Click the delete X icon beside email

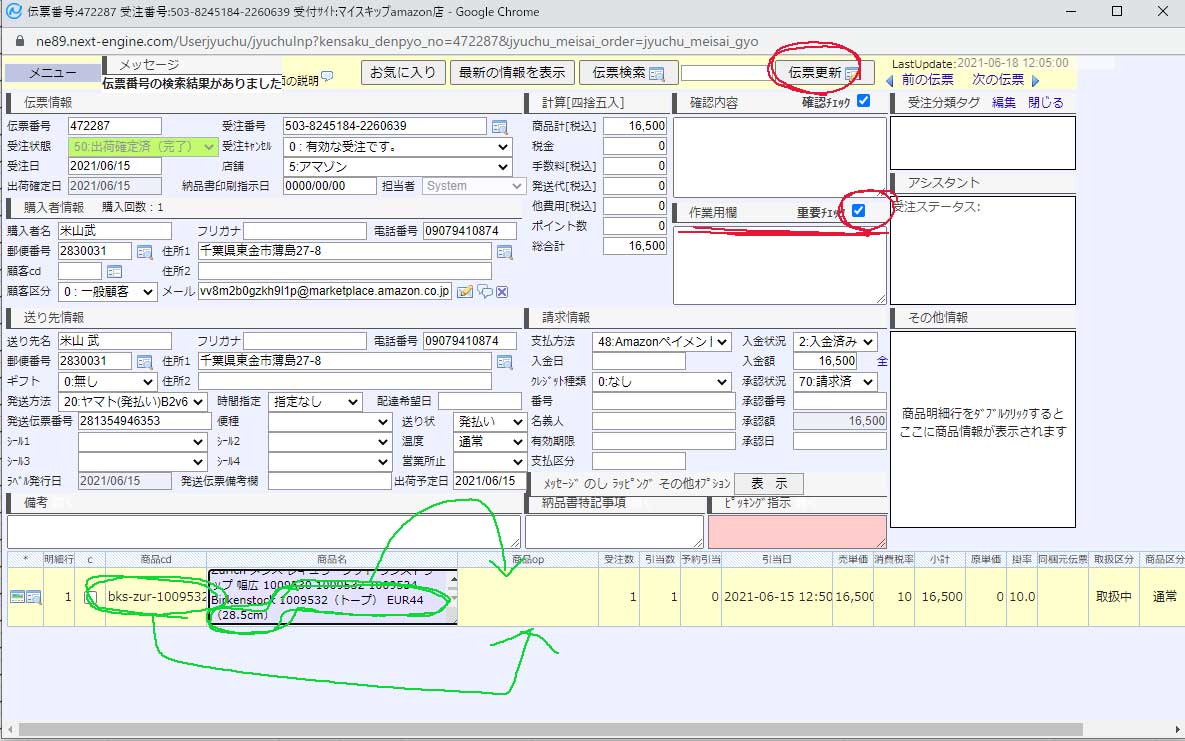502,292
